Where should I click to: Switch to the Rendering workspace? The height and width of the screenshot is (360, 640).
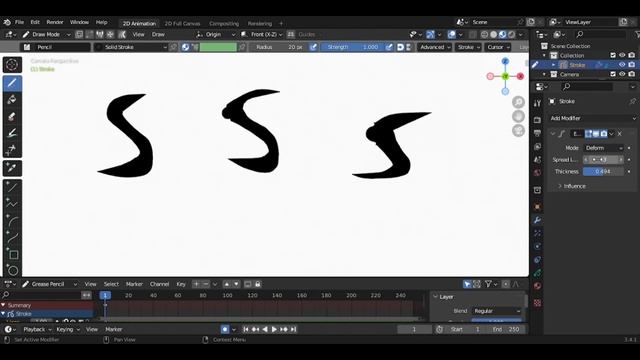[x=260, y=24]
